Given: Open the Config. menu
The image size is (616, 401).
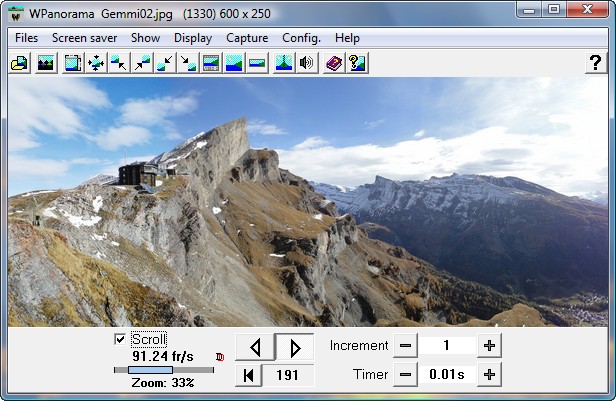Looking at the screenshot, I should (301, 38).
